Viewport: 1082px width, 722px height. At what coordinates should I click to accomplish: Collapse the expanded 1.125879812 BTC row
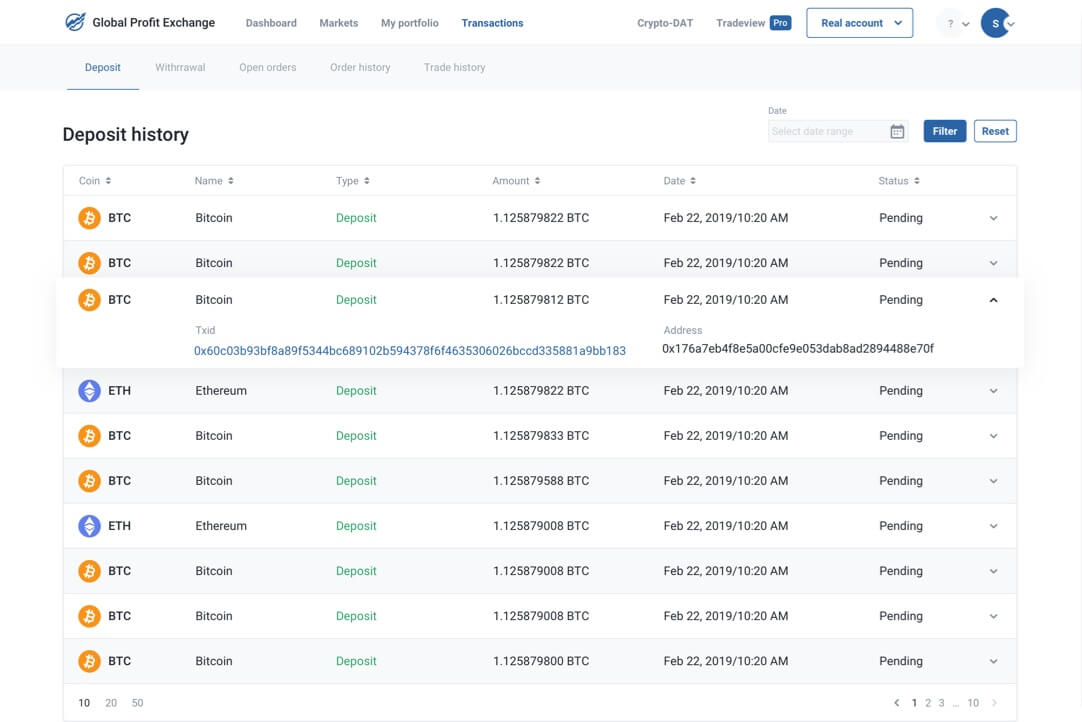click(x=993, y=300)
